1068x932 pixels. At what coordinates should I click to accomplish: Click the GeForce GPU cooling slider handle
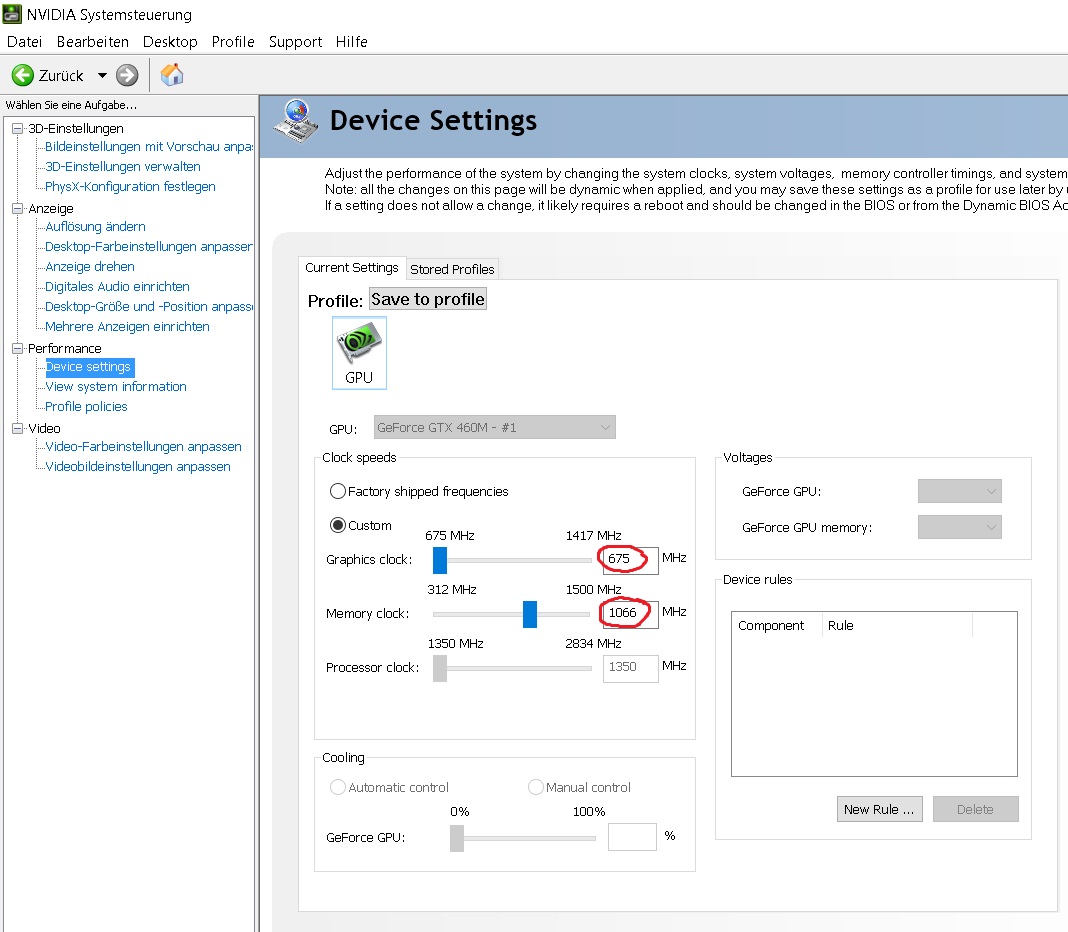point(457,838)
